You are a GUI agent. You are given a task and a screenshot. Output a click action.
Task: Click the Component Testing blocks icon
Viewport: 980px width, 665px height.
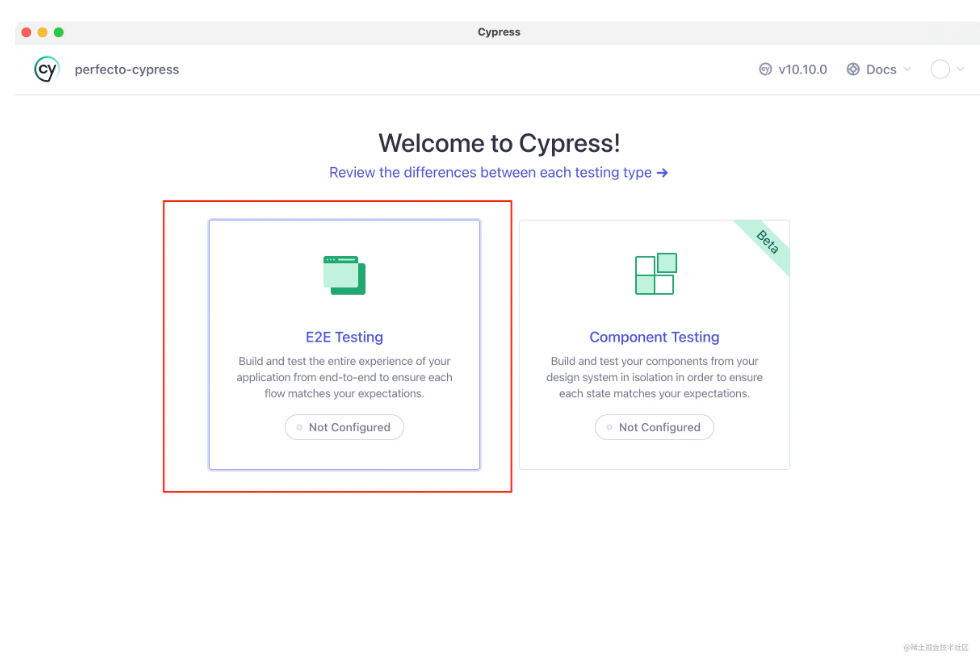[x=656, y=274]
